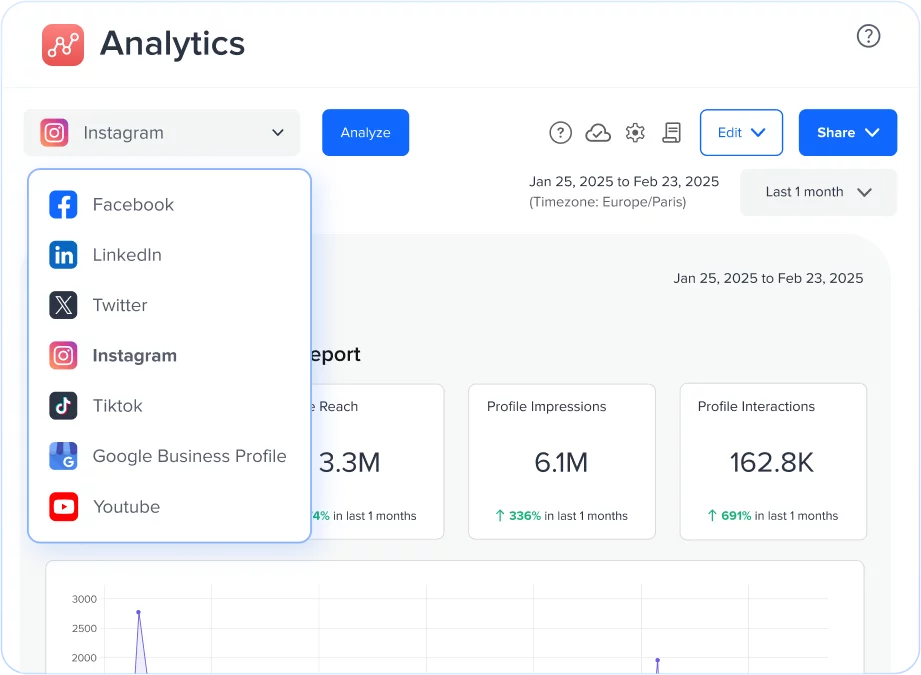Click the Analytics logo icon

(x=61, y=44)
